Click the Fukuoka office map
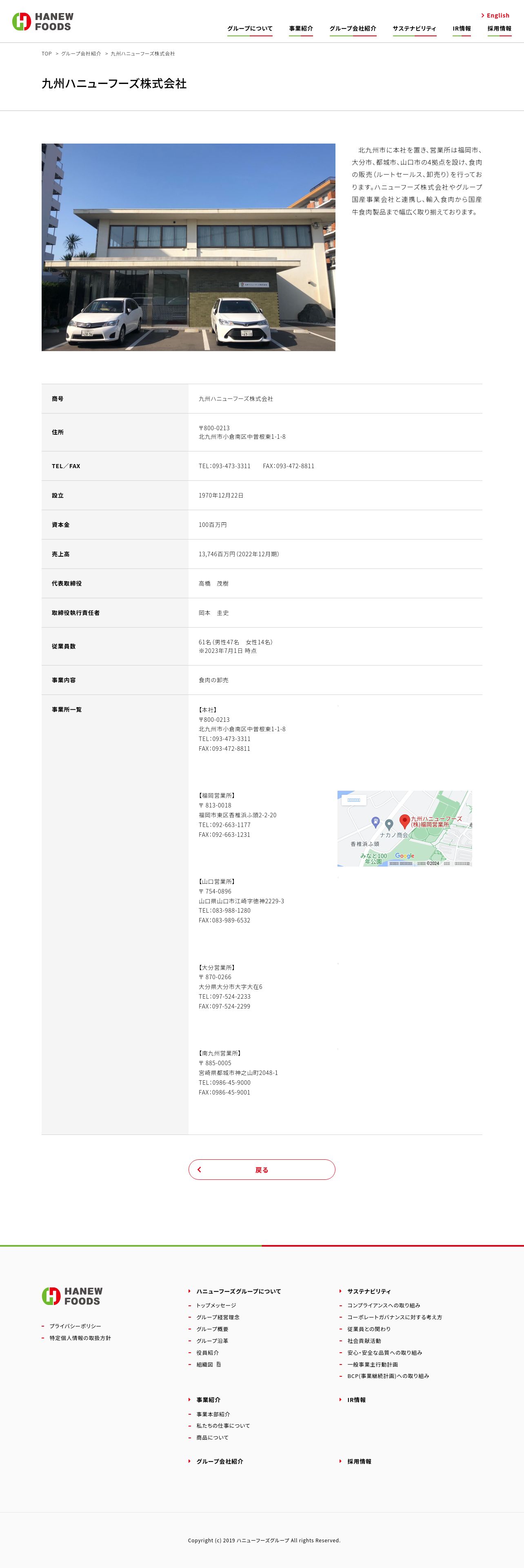Screen dimensions: 524x1568 click(x=404, y=828)
